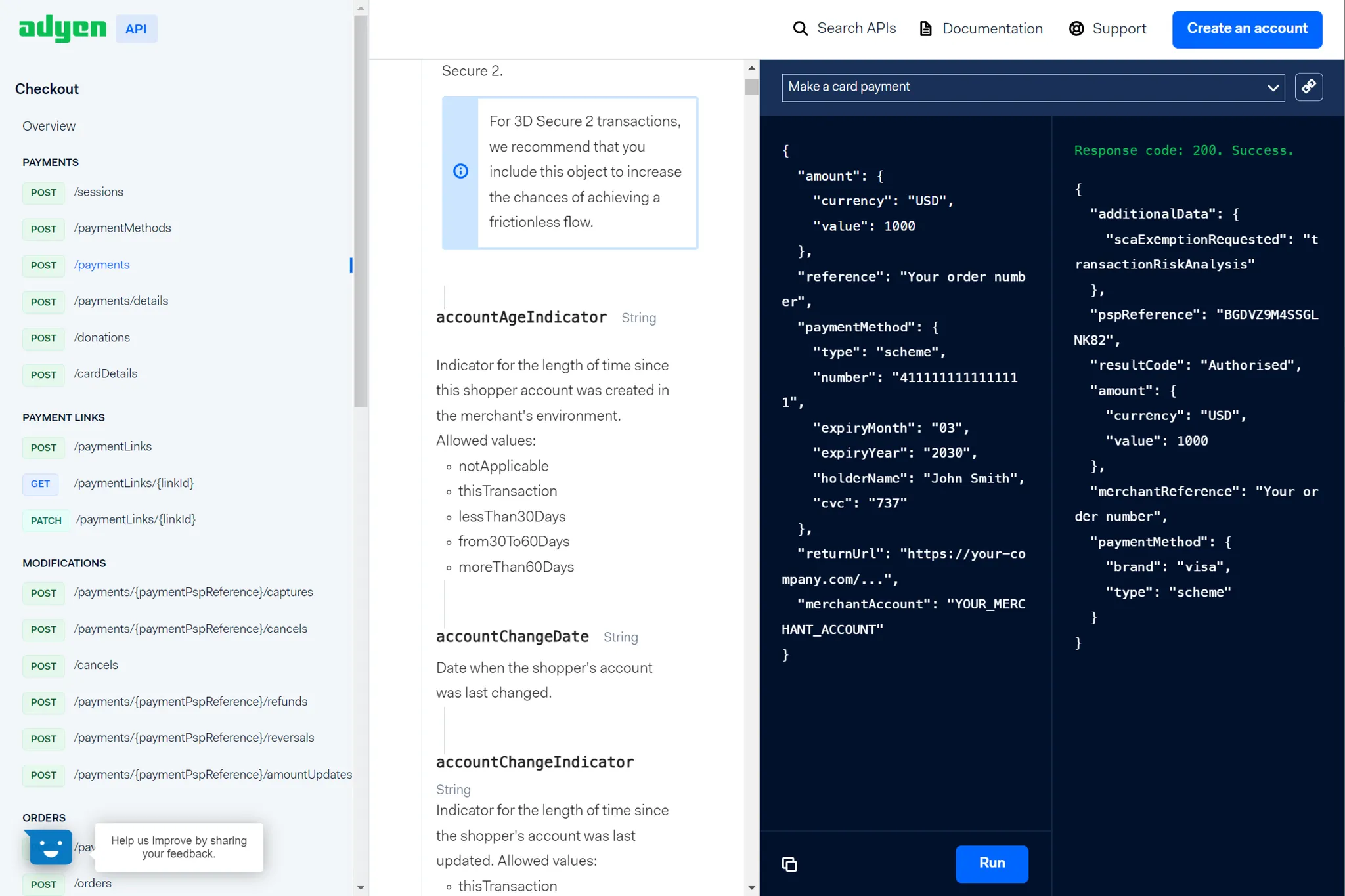Click the Search APIs magnifier icon
The width and height of the screenshot is (1345, 896).
(801, 28)
